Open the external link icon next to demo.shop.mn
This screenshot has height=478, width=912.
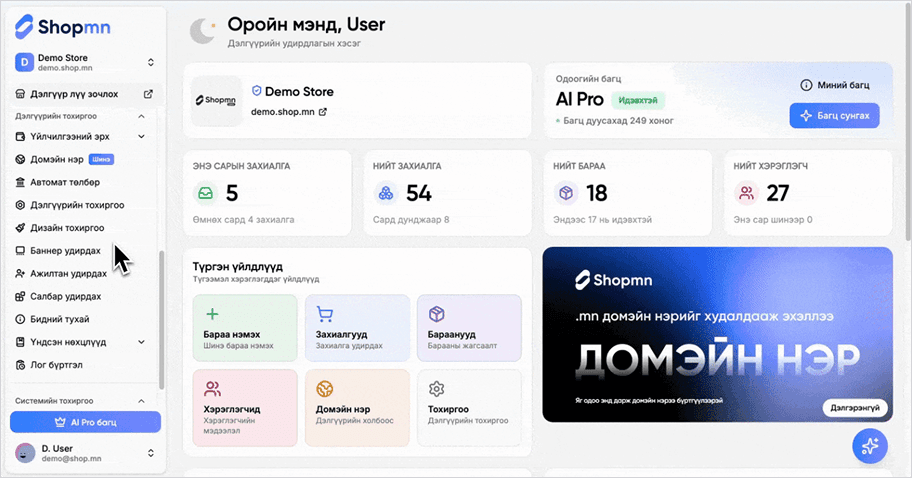(322, 112)
